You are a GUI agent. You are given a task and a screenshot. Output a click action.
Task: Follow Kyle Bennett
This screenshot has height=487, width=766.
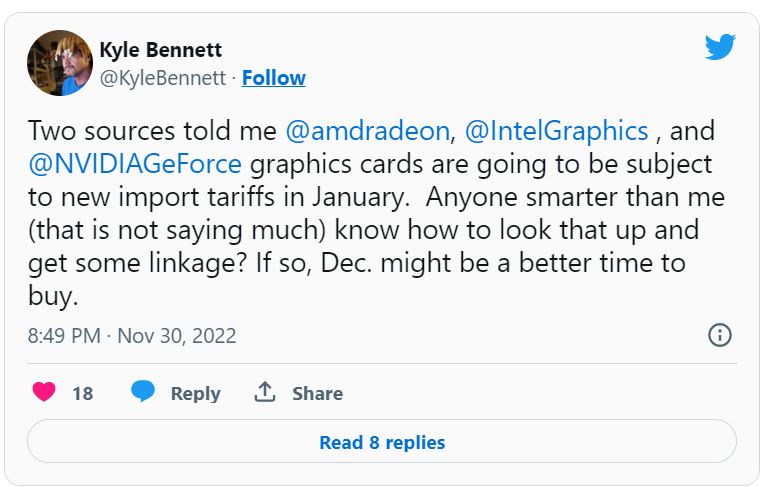pyautogui.click(x=274, y=78)
